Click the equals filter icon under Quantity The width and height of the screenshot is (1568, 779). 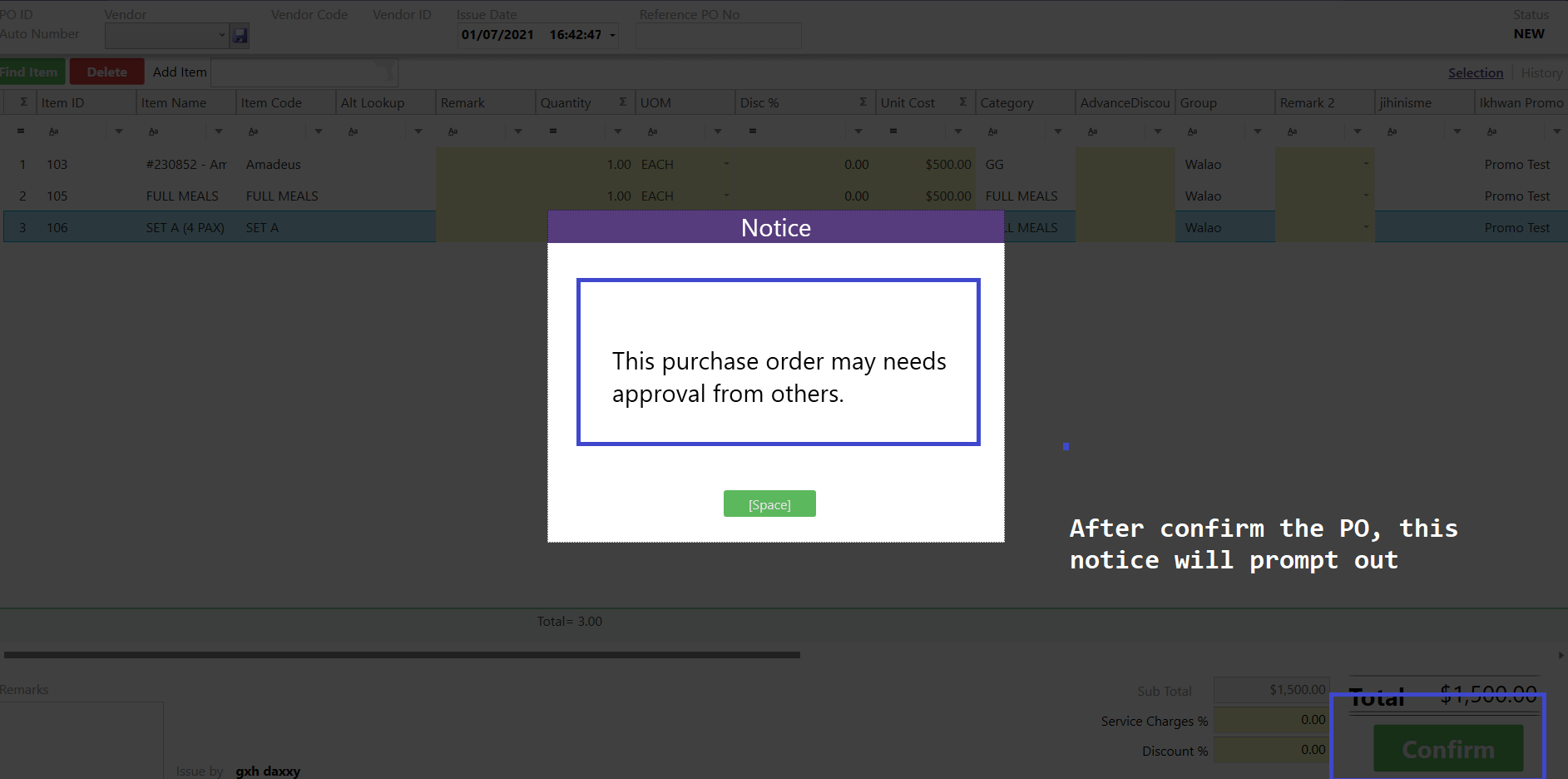coord(552,131)
